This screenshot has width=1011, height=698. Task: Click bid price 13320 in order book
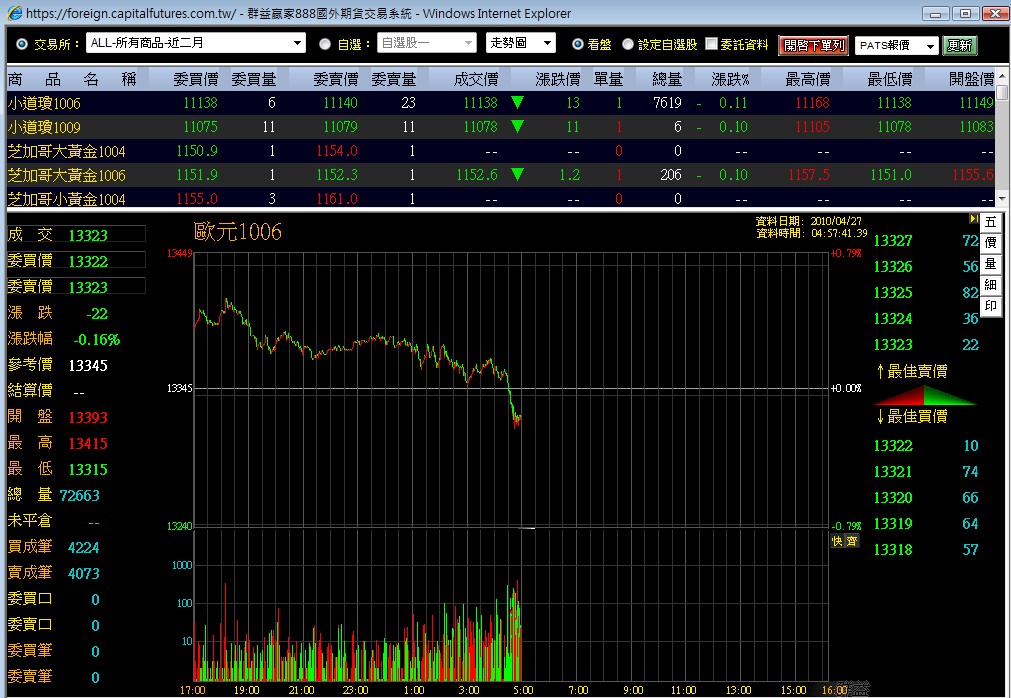893,498
